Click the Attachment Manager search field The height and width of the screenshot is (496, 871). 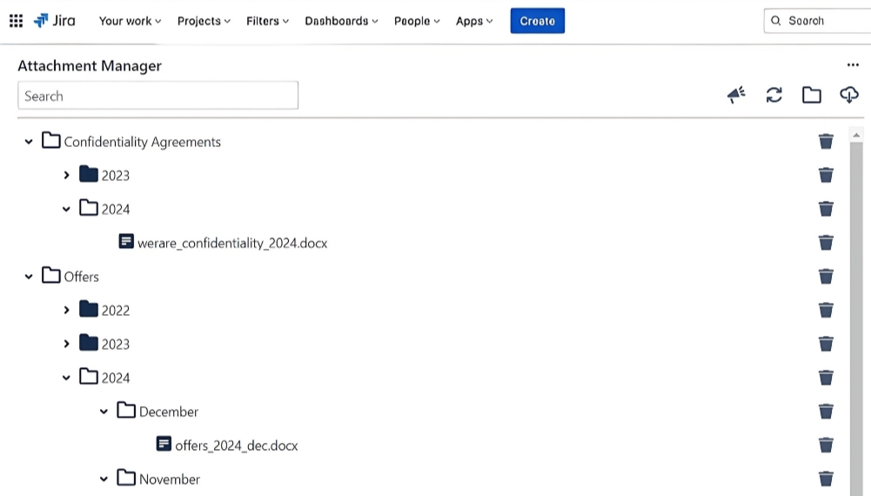click(x=158, y=96)
